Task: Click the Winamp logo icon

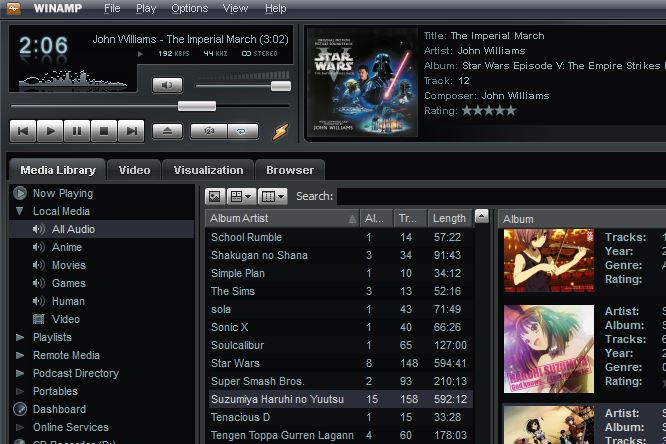Action: click(13, 8)
